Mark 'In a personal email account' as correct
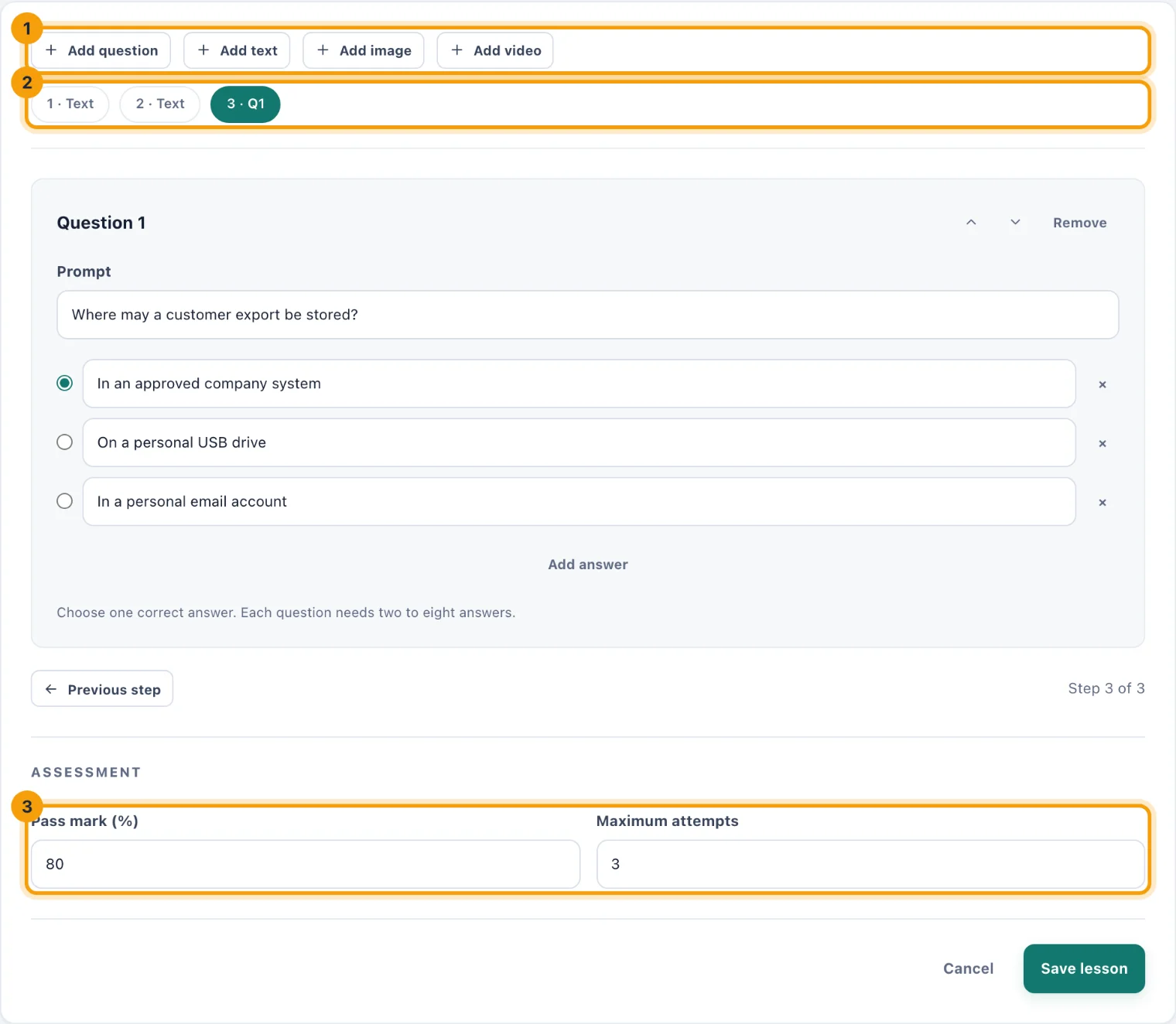Viewport: 1176px width, 1024px height. click(x=65, y=501)
